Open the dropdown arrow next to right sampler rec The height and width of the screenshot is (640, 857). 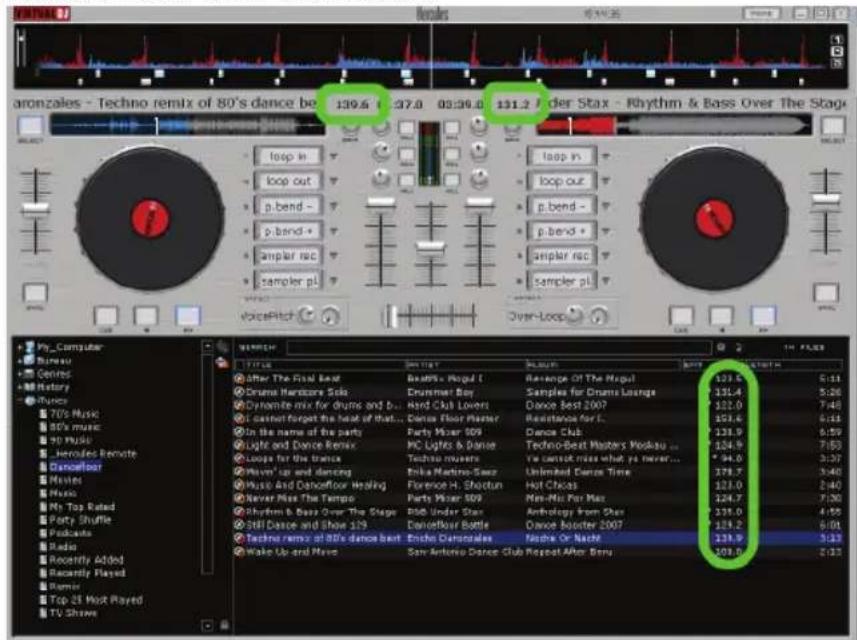click(x=606, y=256)
